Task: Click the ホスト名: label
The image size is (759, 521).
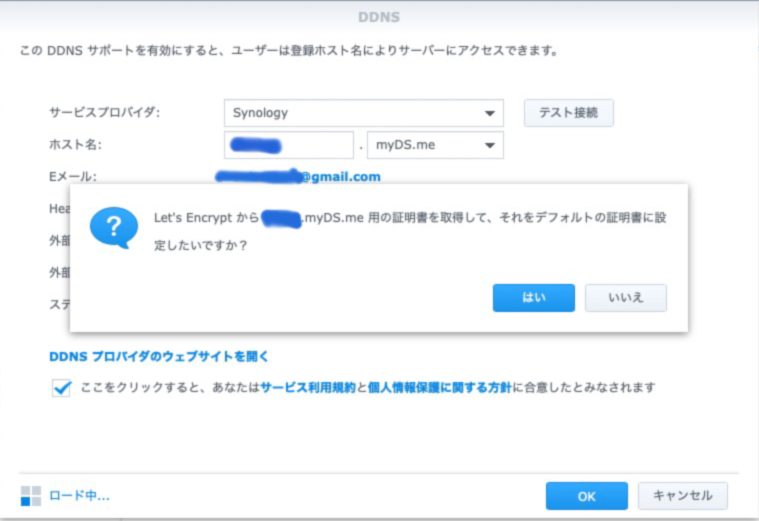Action: pyautogui.click(x=76, y=144)
